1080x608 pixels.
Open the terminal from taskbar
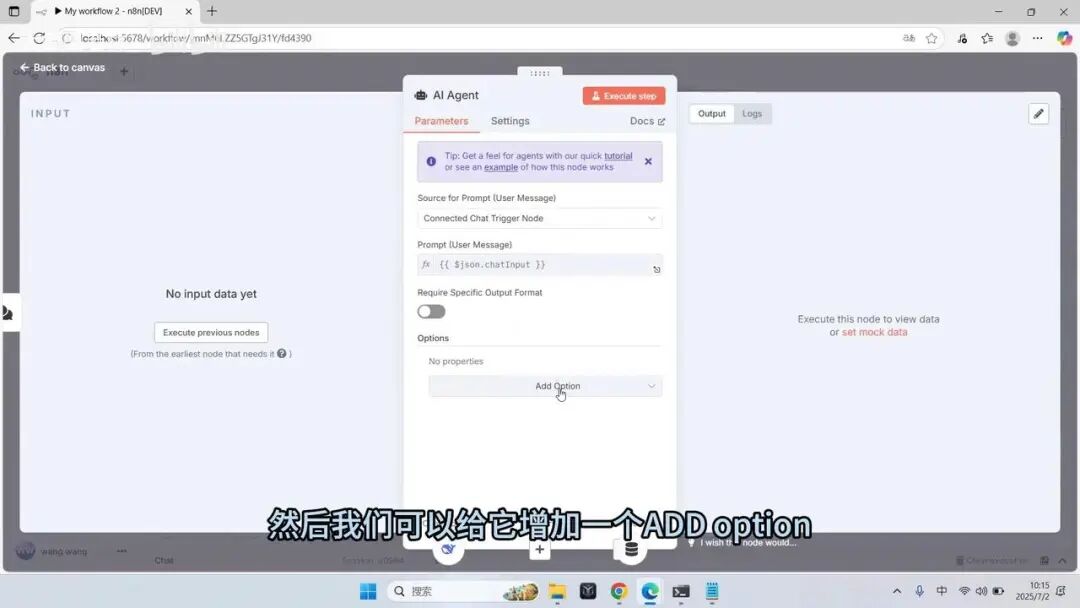[681, 591]
